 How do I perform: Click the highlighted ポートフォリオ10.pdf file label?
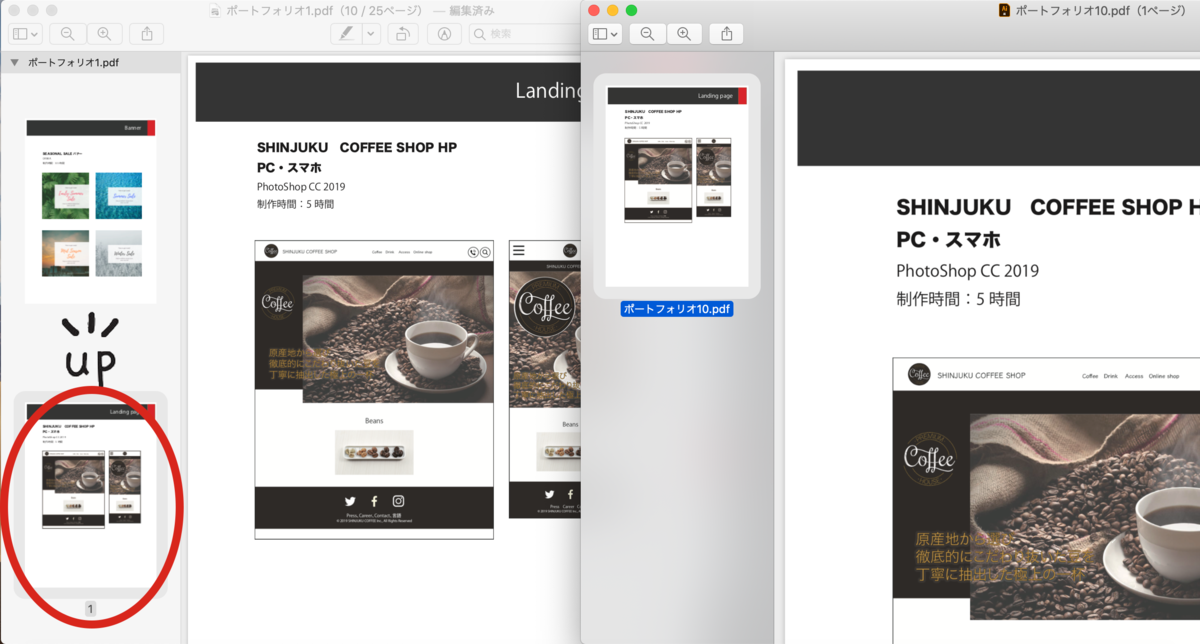[677, 309]
